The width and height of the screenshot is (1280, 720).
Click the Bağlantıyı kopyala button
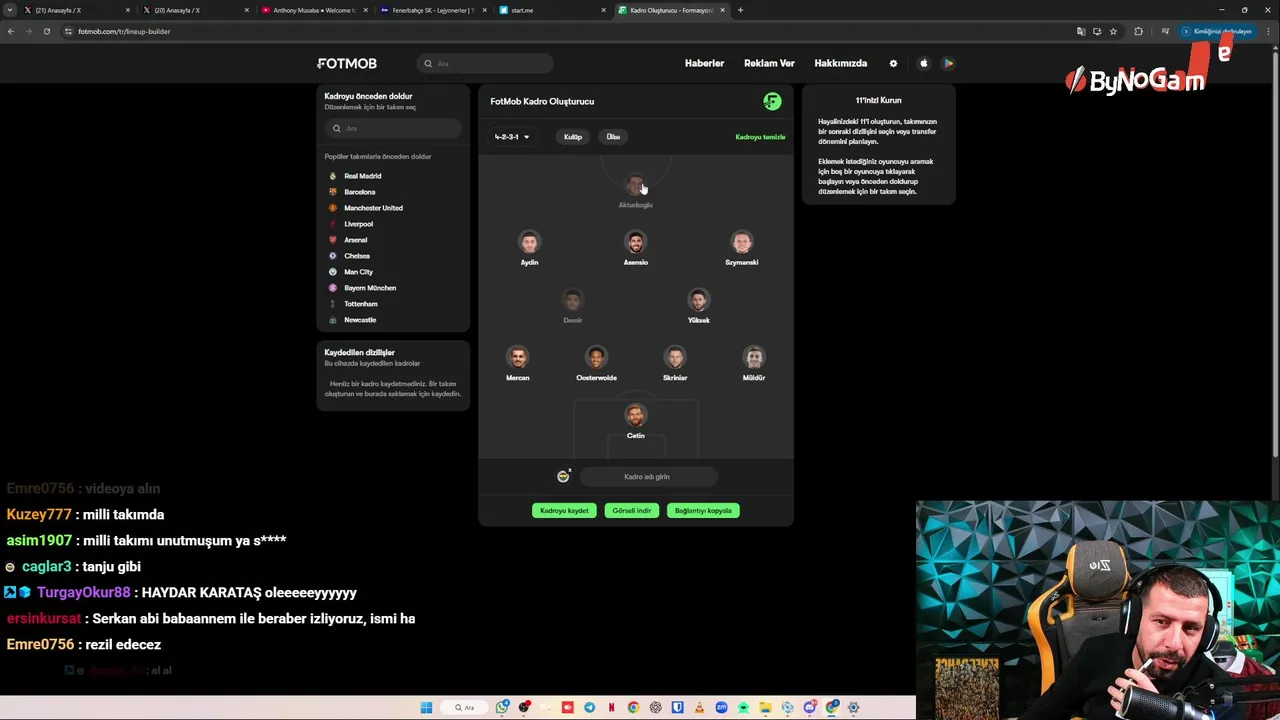click(703, 511)
